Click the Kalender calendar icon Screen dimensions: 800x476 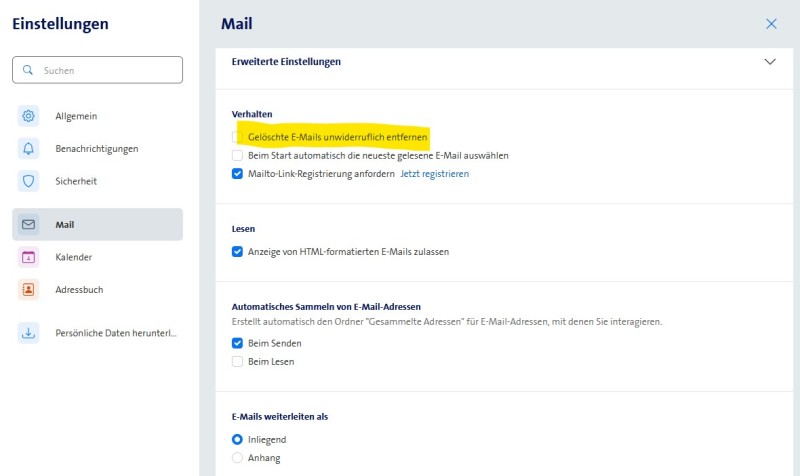28,257
